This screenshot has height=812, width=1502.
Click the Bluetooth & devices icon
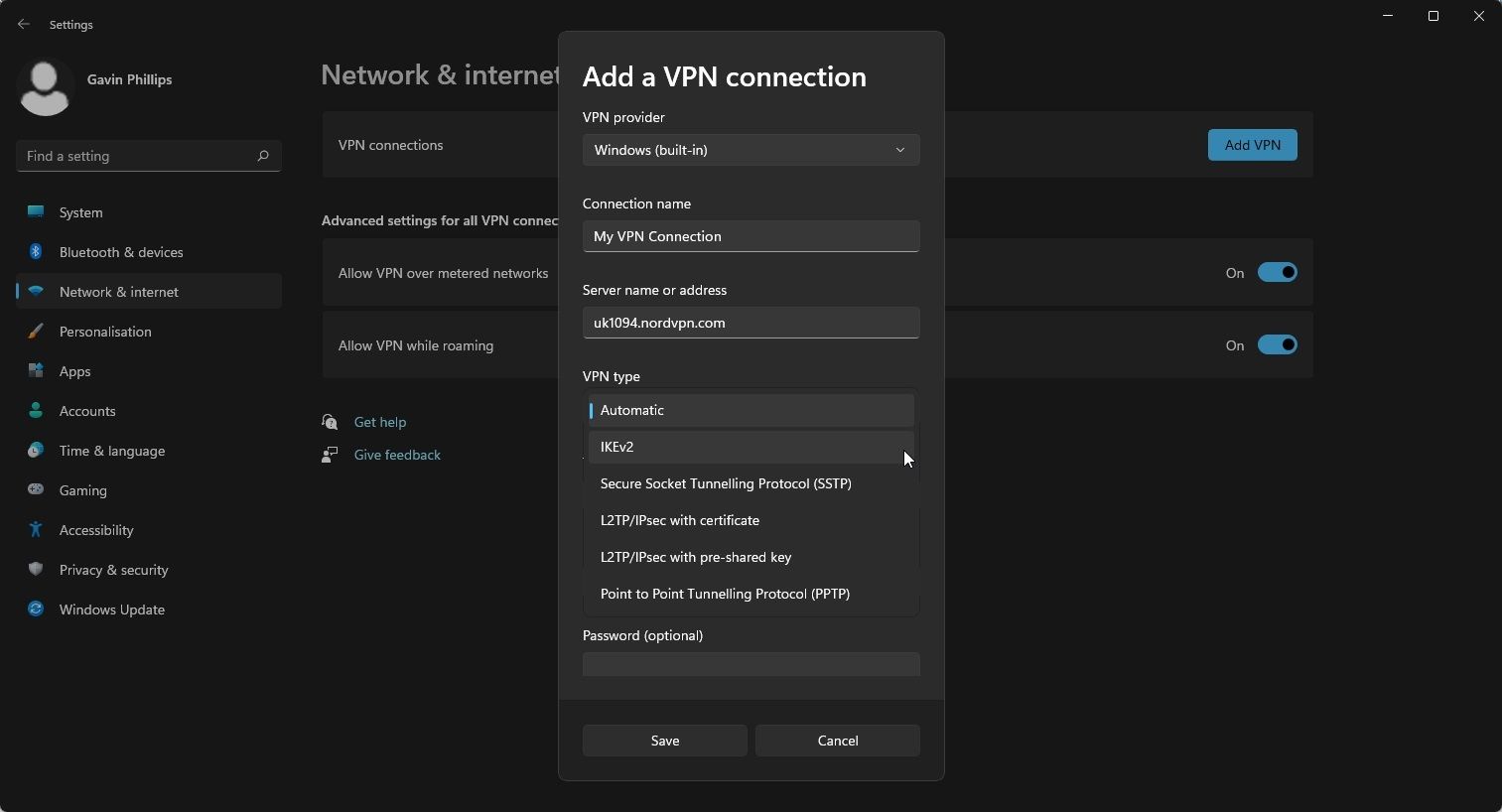35,252
